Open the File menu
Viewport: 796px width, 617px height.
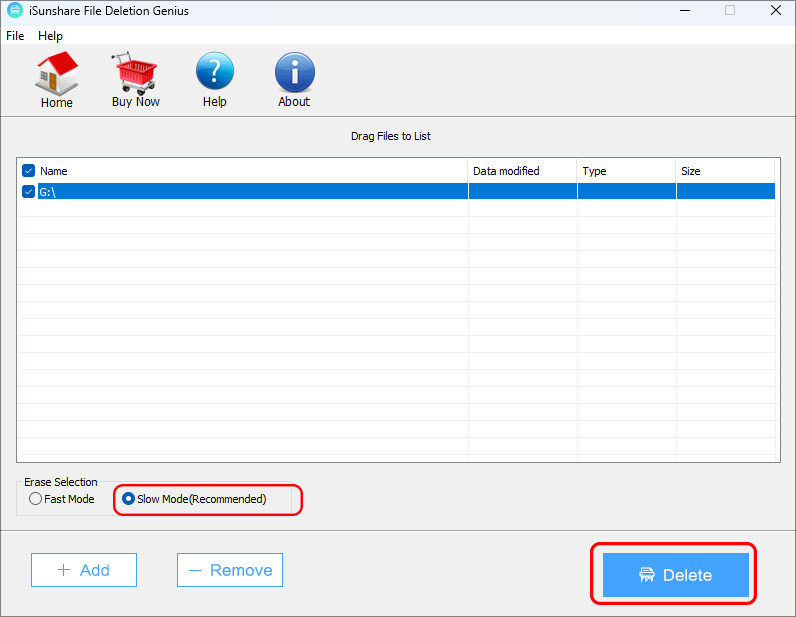coord(15,36)
